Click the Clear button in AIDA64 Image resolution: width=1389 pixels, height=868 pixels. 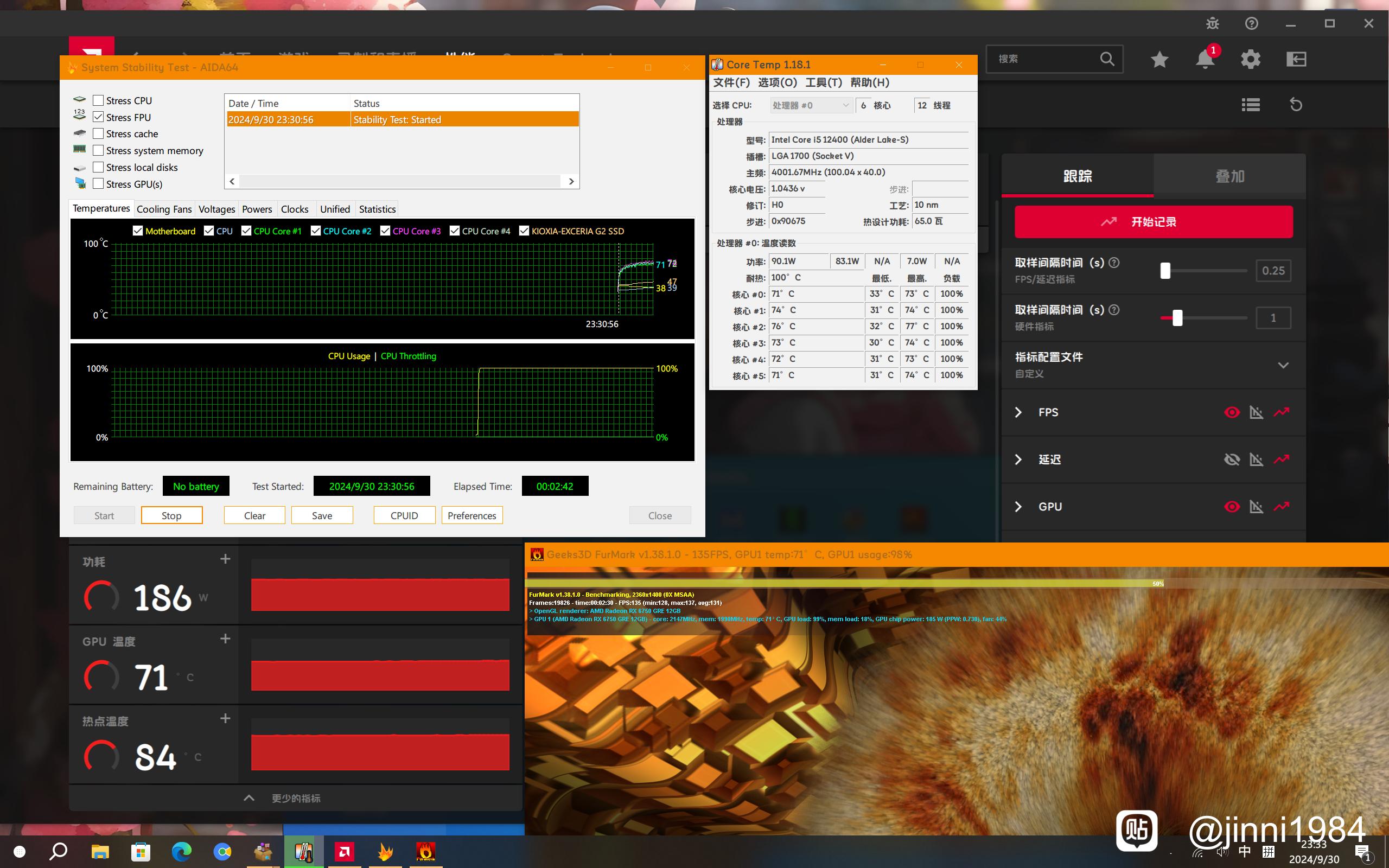[x=254, y=515]
